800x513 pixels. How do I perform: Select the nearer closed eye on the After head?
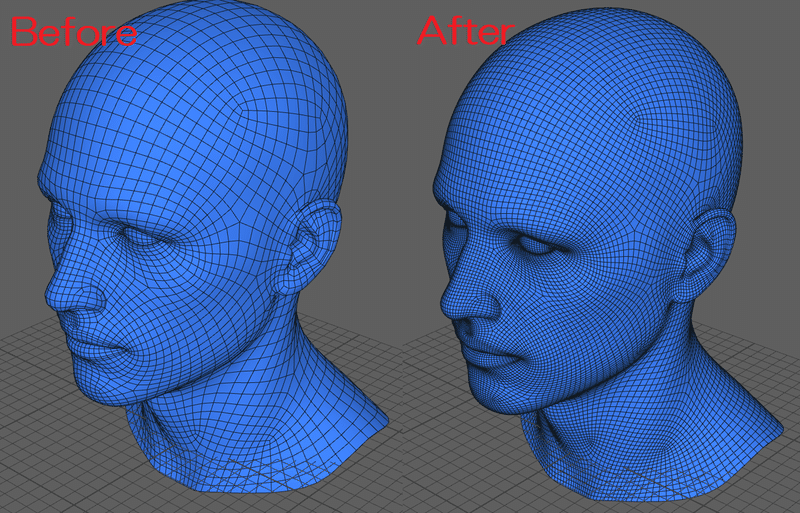click(535, 245)
